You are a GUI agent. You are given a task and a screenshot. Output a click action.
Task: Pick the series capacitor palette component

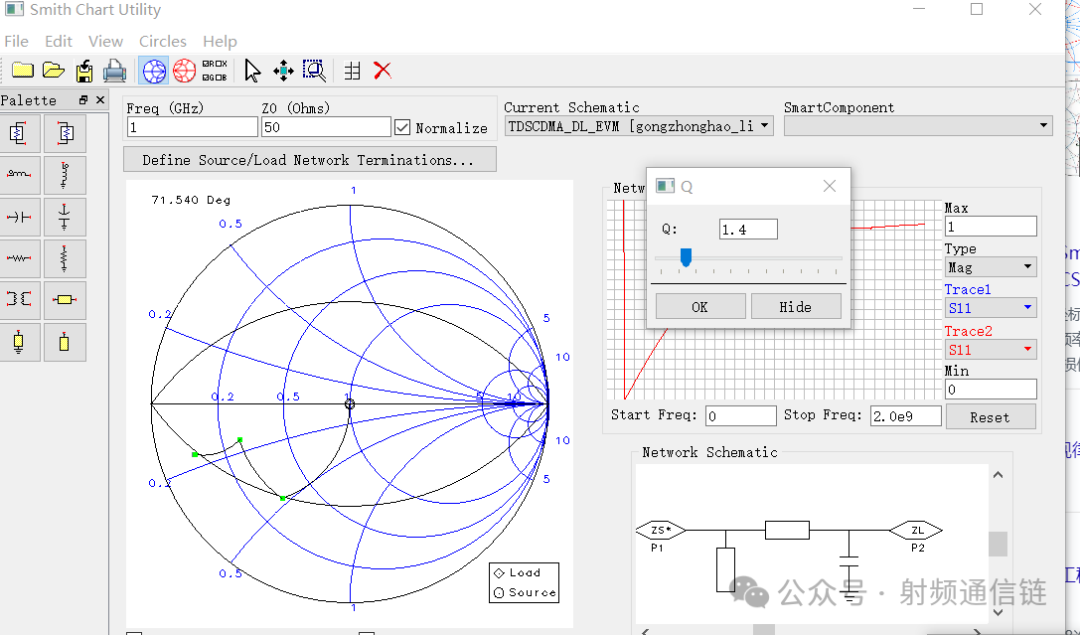point(19,217)
